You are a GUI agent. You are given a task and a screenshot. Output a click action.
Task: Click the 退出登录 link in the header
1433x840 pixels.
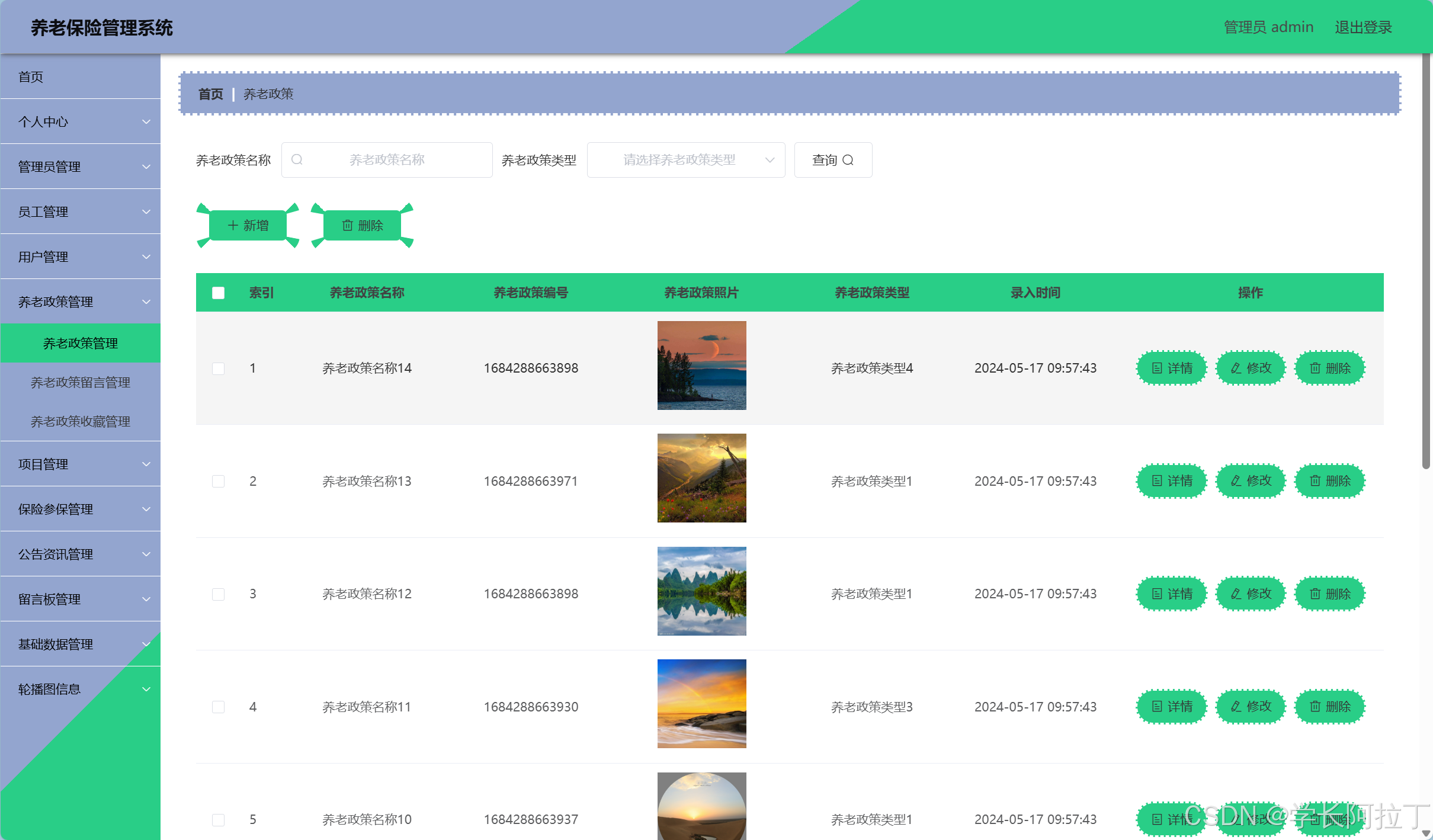pos(1363,27)
